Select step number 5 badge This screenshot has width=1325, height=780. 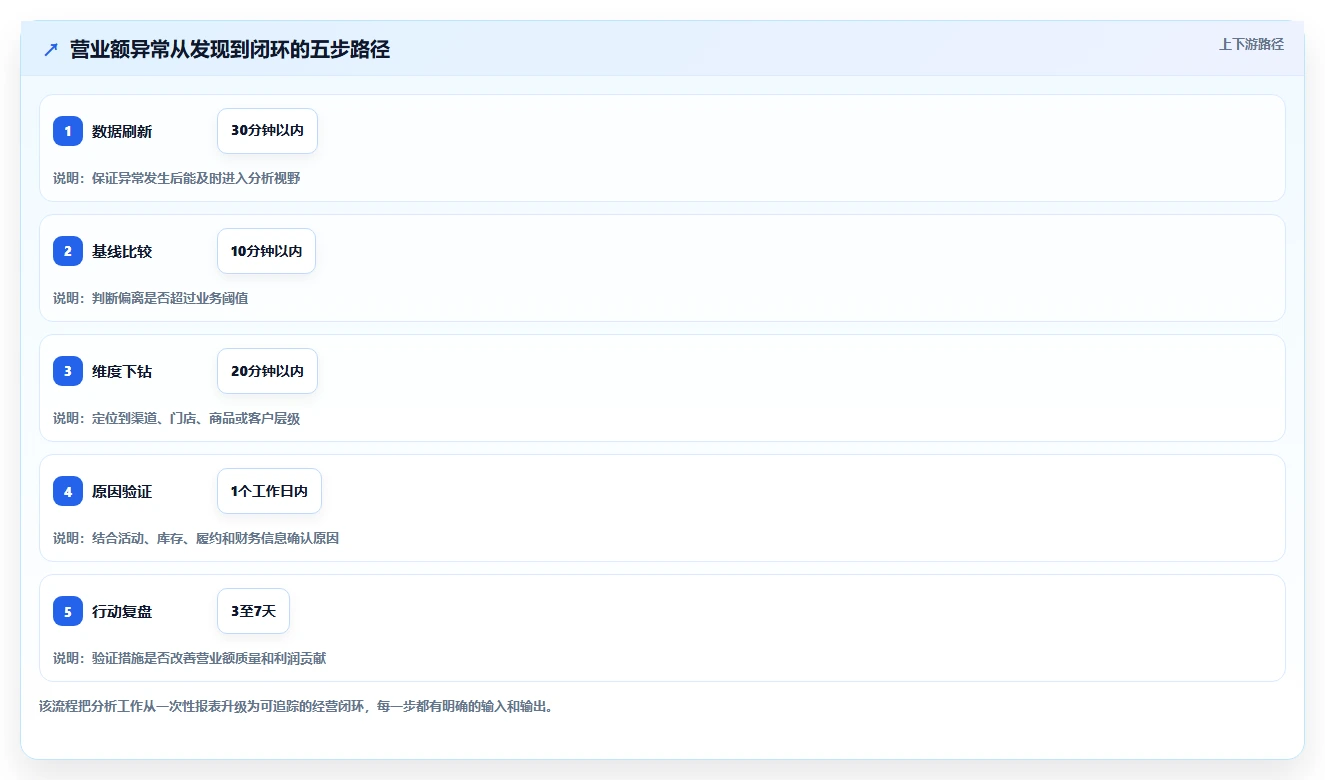point(68,611)
